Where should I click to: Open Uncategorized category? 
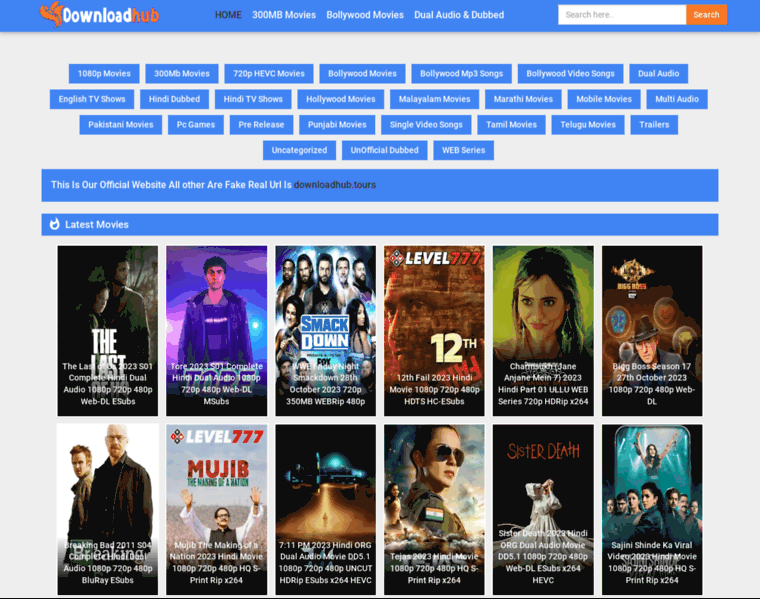pyautogui.click(x=300, y=150)
